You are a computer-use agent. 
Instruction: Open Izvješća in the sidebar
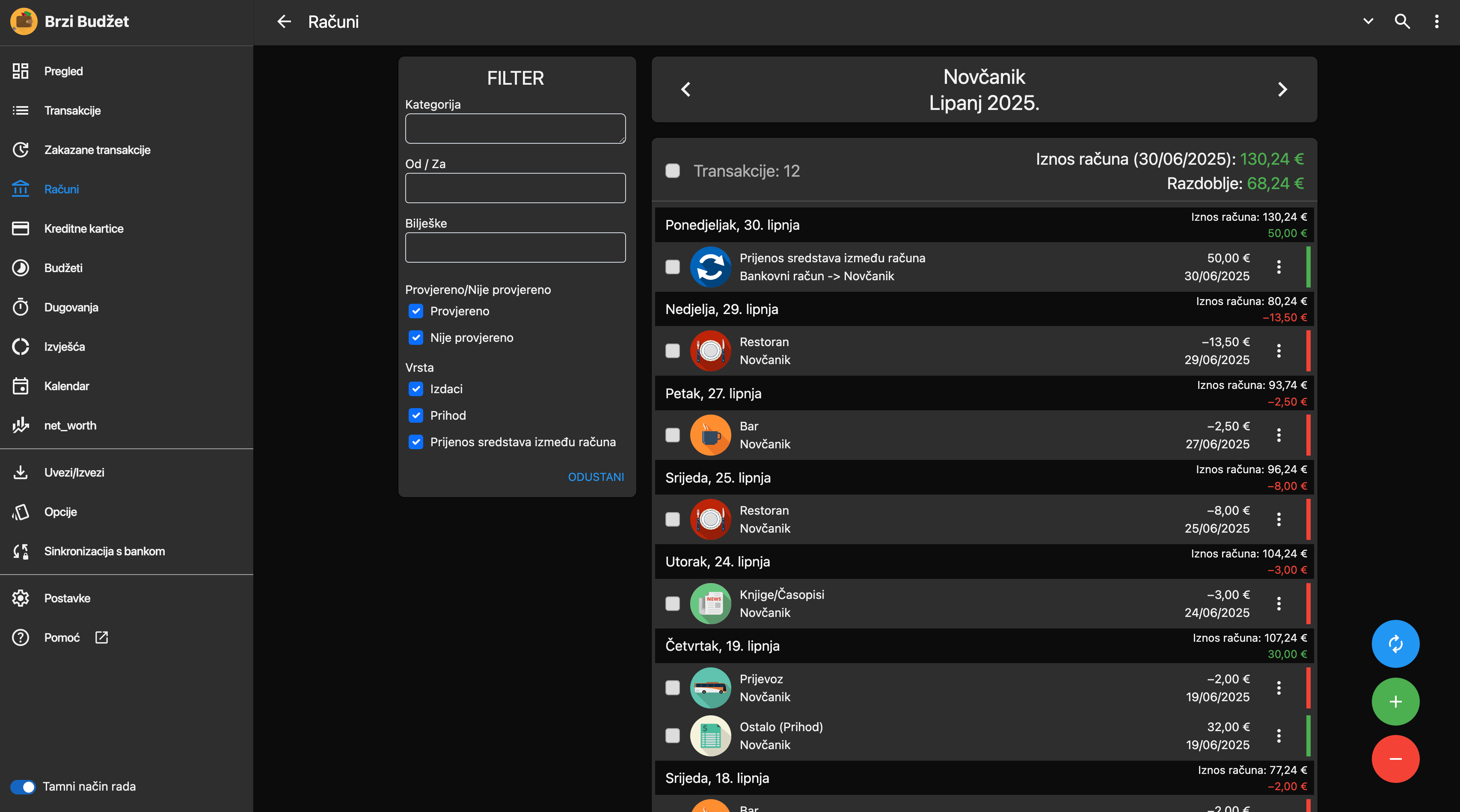pyautogui.click(x=65, y=347)
